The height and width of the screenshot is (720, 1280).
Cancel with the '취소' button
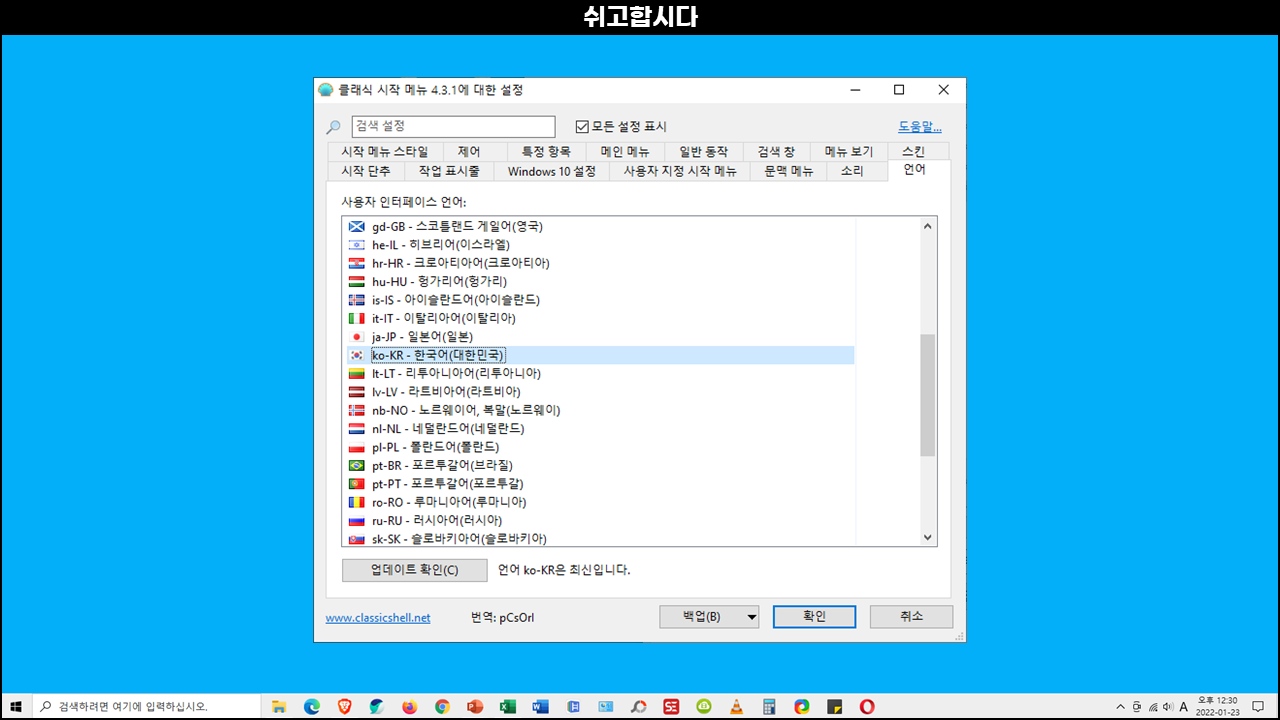(911, 617)
